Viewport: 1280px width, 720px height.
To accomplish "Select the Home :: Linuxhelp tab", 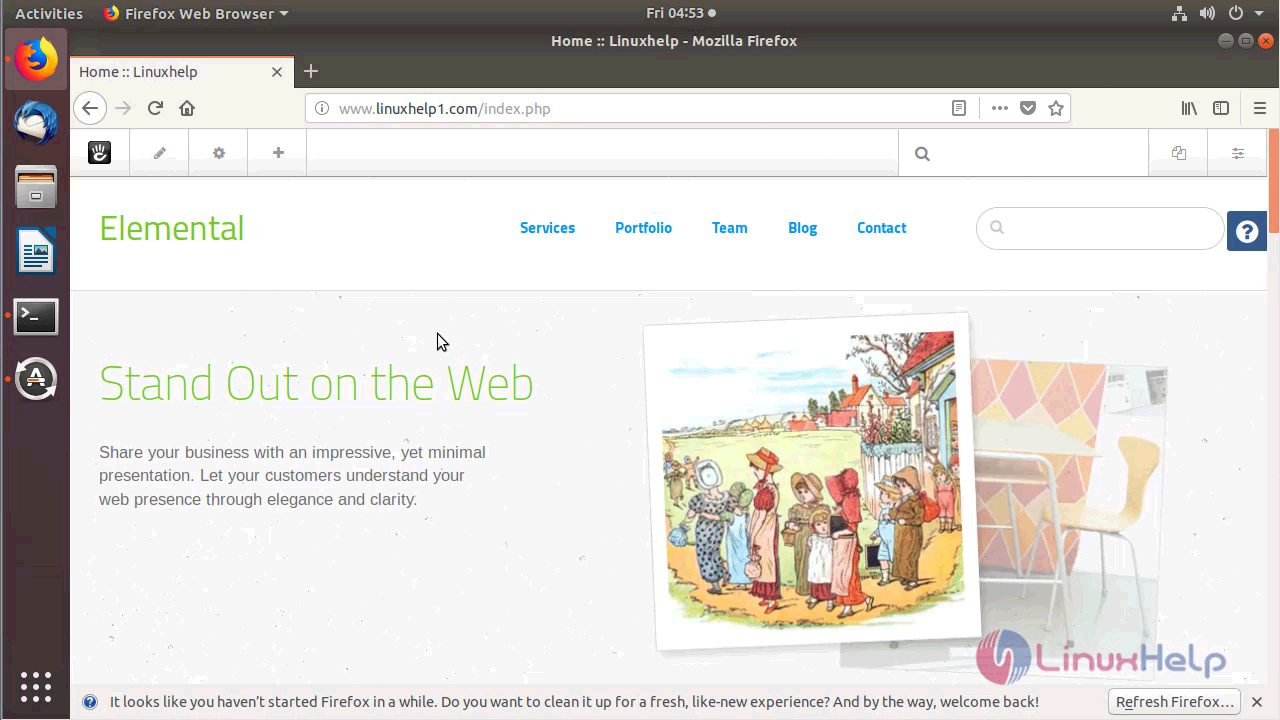I will coord(182,72).
